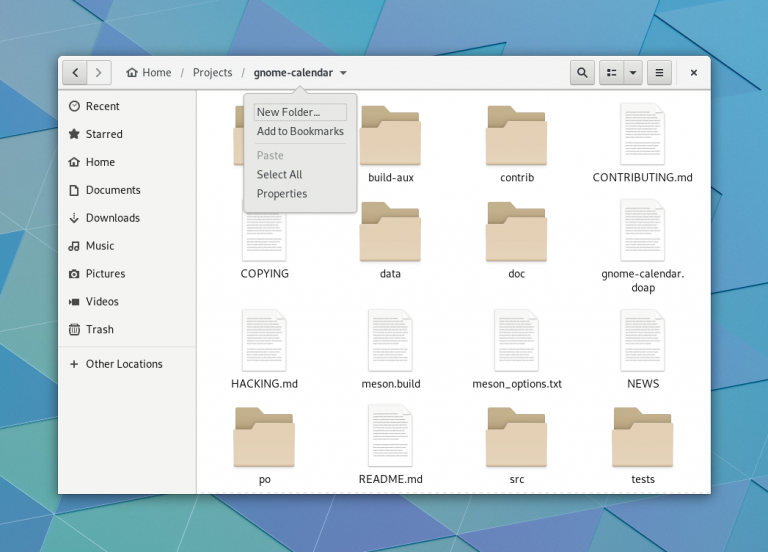Open Starred in the sidebar
The width and height of the screenshot is (768, 552).
pyautogui.click(x=127, y=134)
